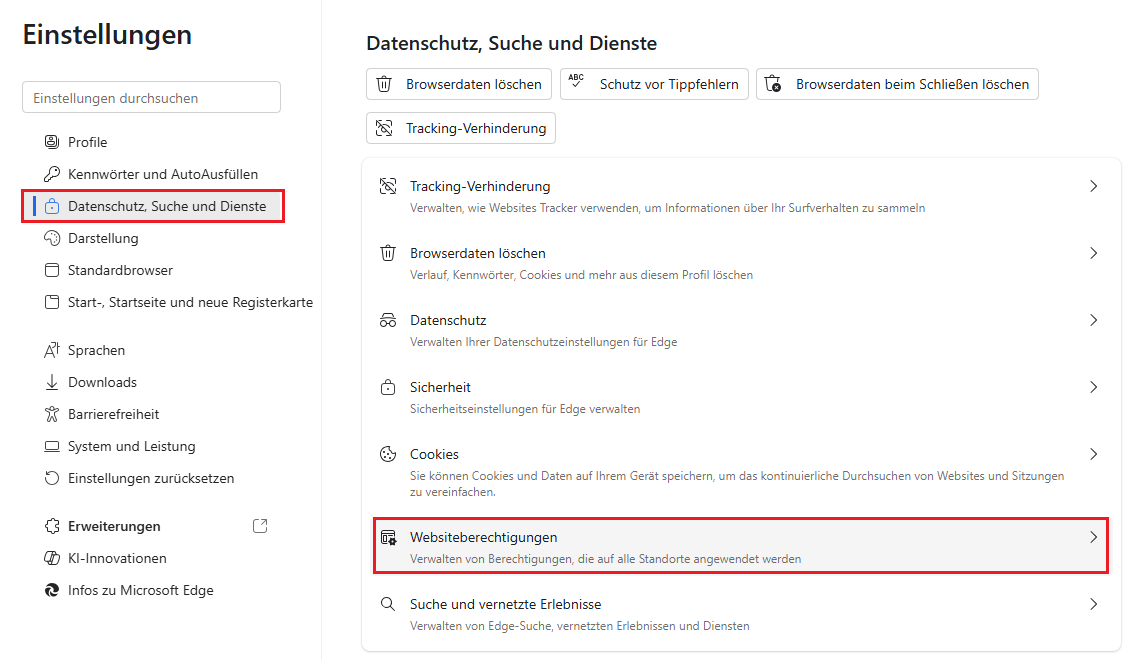Open Einstellungen zurücksetzen in the sidebar
The image size is (1143, 660).
coord(150,478)
